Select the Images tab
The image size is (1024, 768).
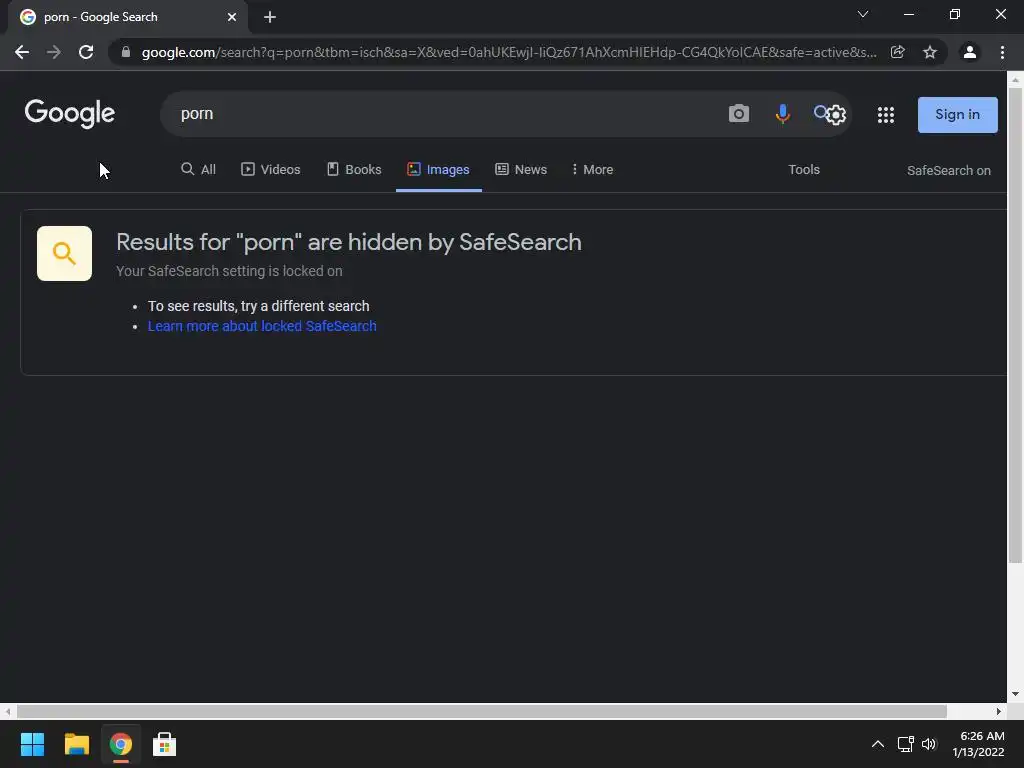pyautogui.click(x=439, y=170)
